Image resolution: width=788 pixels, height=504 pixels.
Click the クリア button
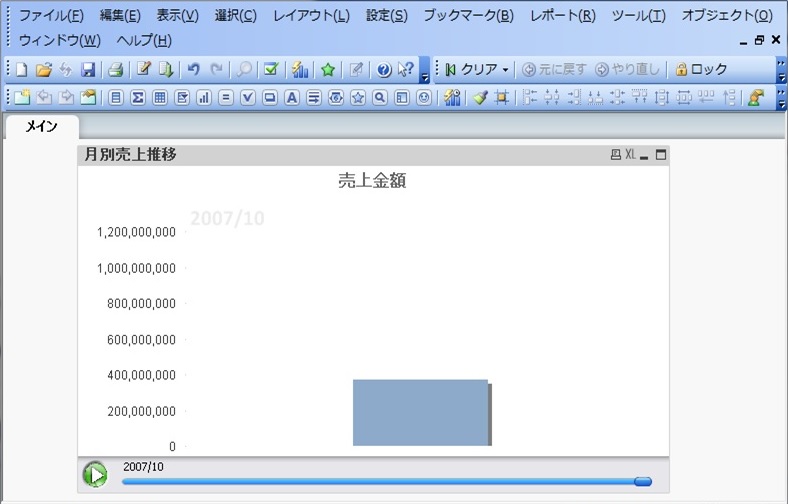(472, 69)
